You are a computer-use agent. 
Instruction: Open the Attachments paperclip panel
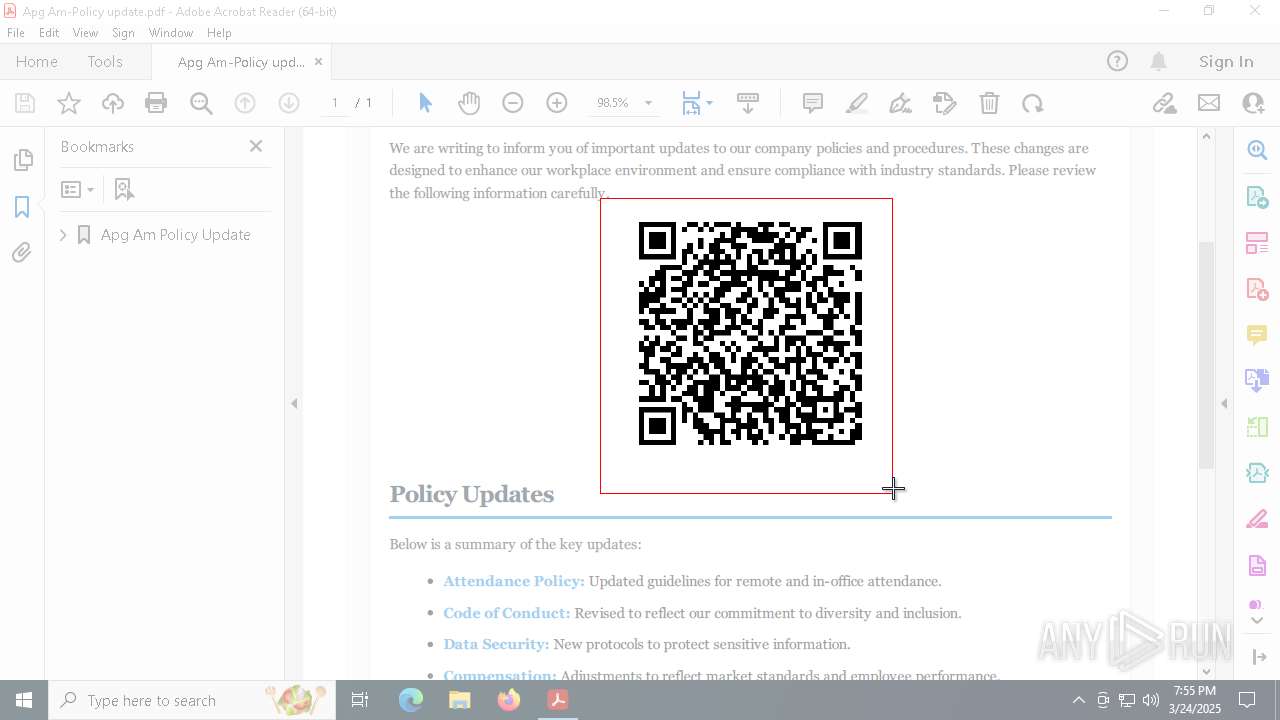[22, 252]
